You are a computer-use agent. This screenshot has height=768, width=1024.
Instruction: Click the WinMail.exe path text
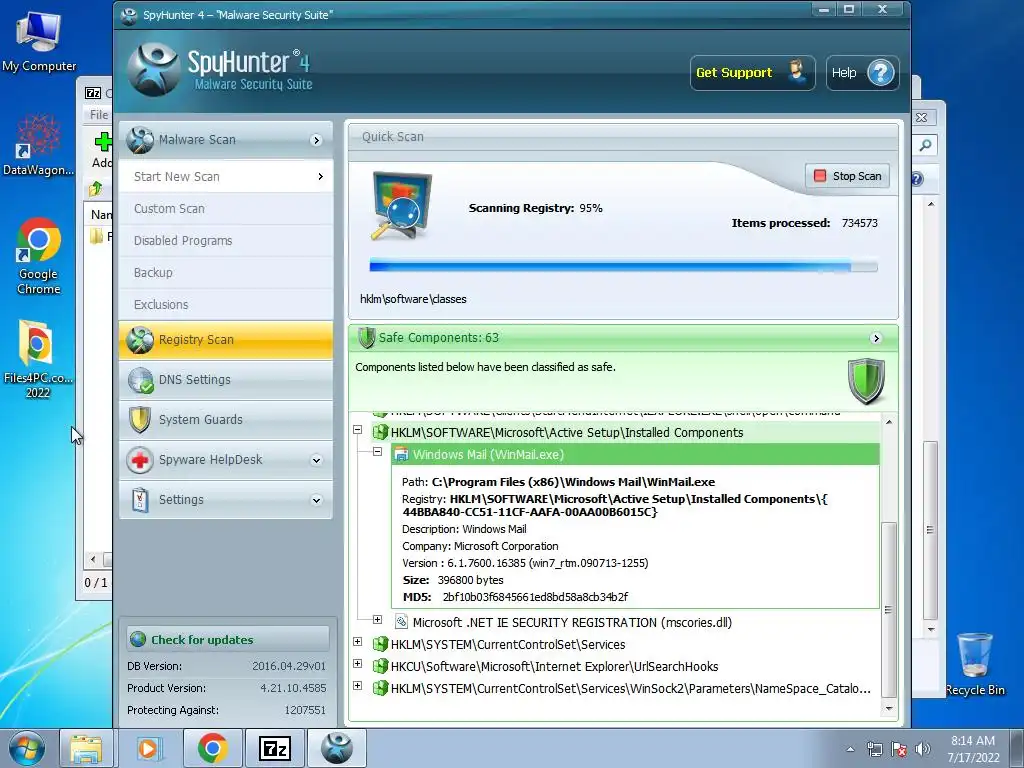point(573,482)
